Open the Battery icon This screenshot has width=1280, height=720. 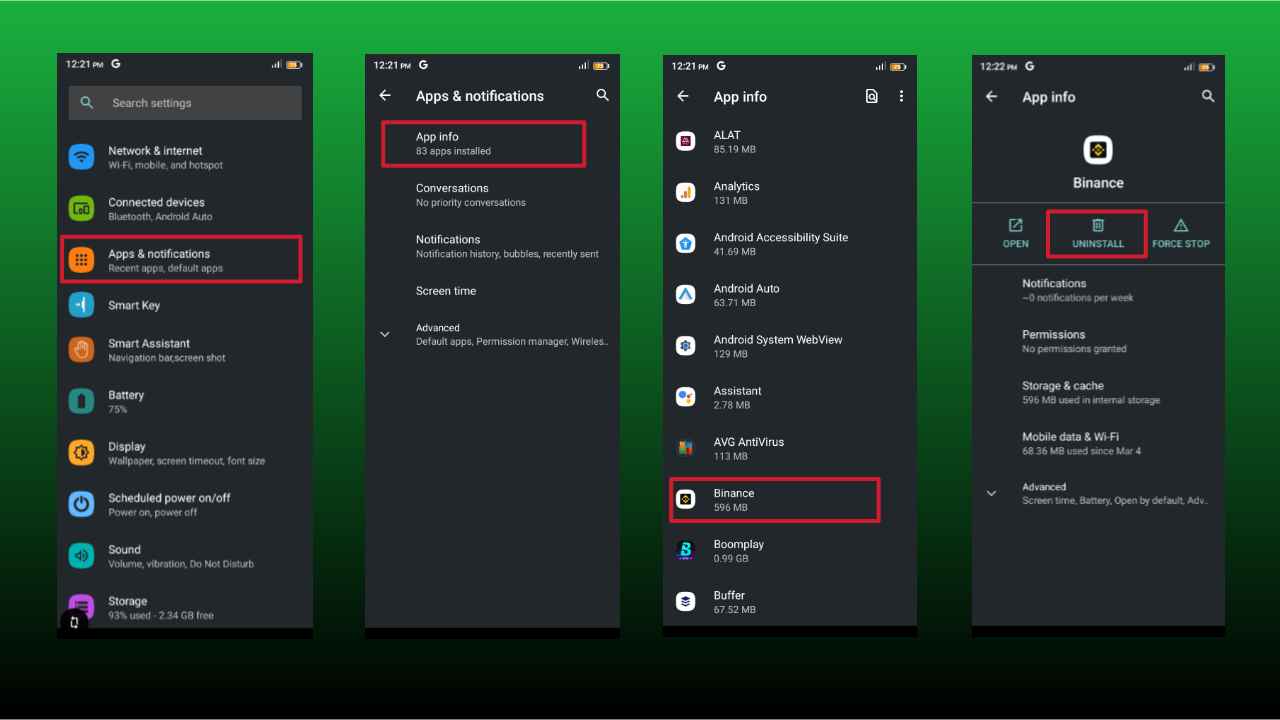[x=81, y=402]
